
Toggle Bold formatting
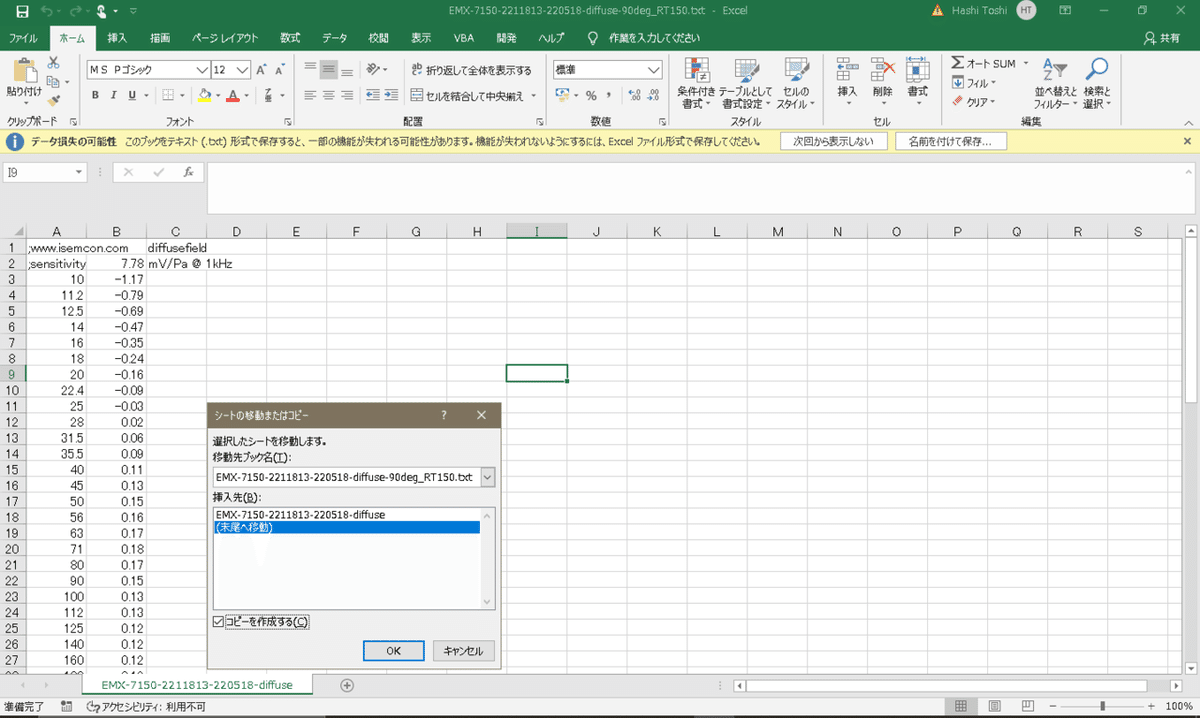(x=96, y=95)
